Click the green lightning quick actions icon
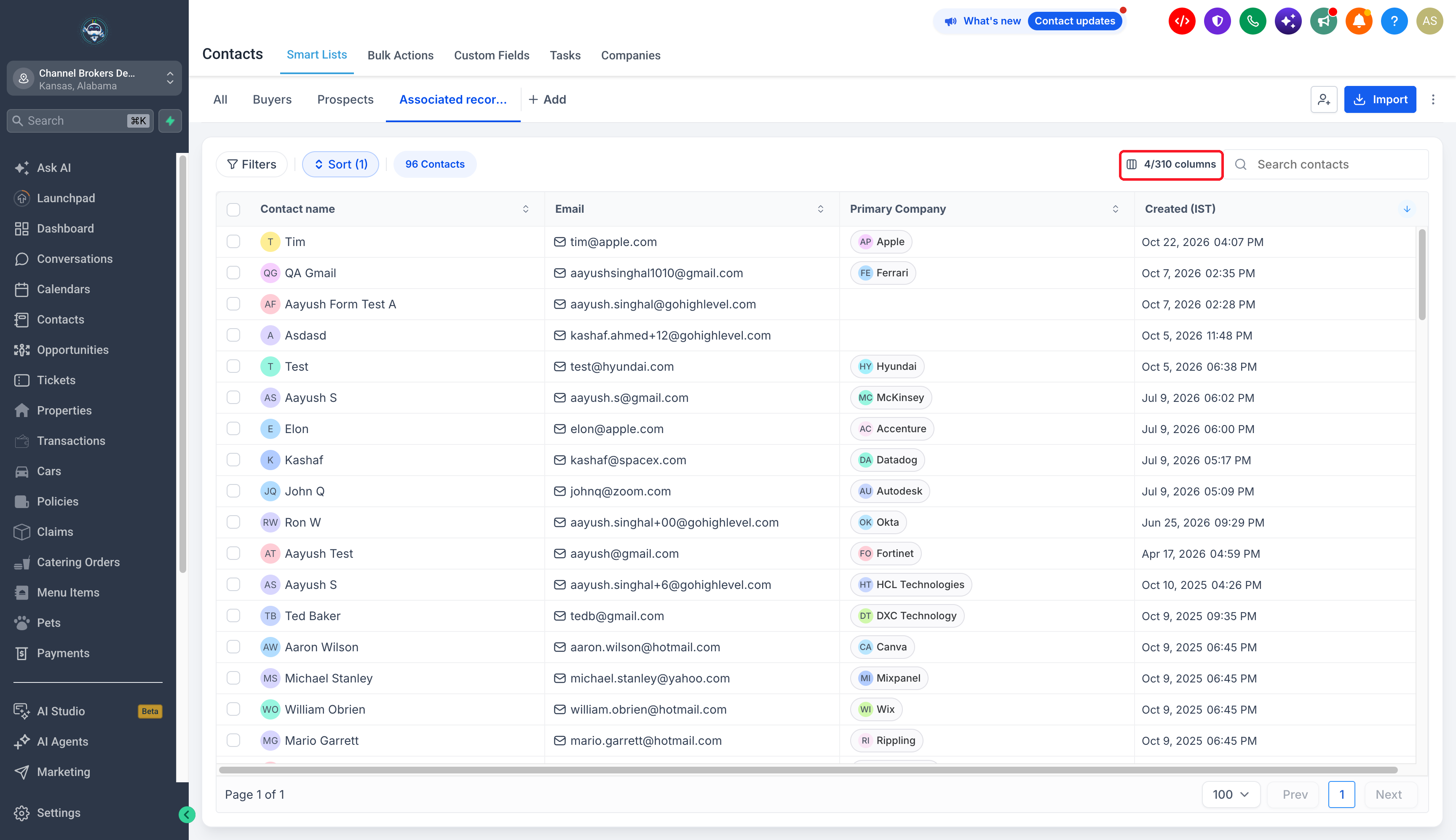The width and height of the screenshot is (1456, 840). (x=170, y=120)
